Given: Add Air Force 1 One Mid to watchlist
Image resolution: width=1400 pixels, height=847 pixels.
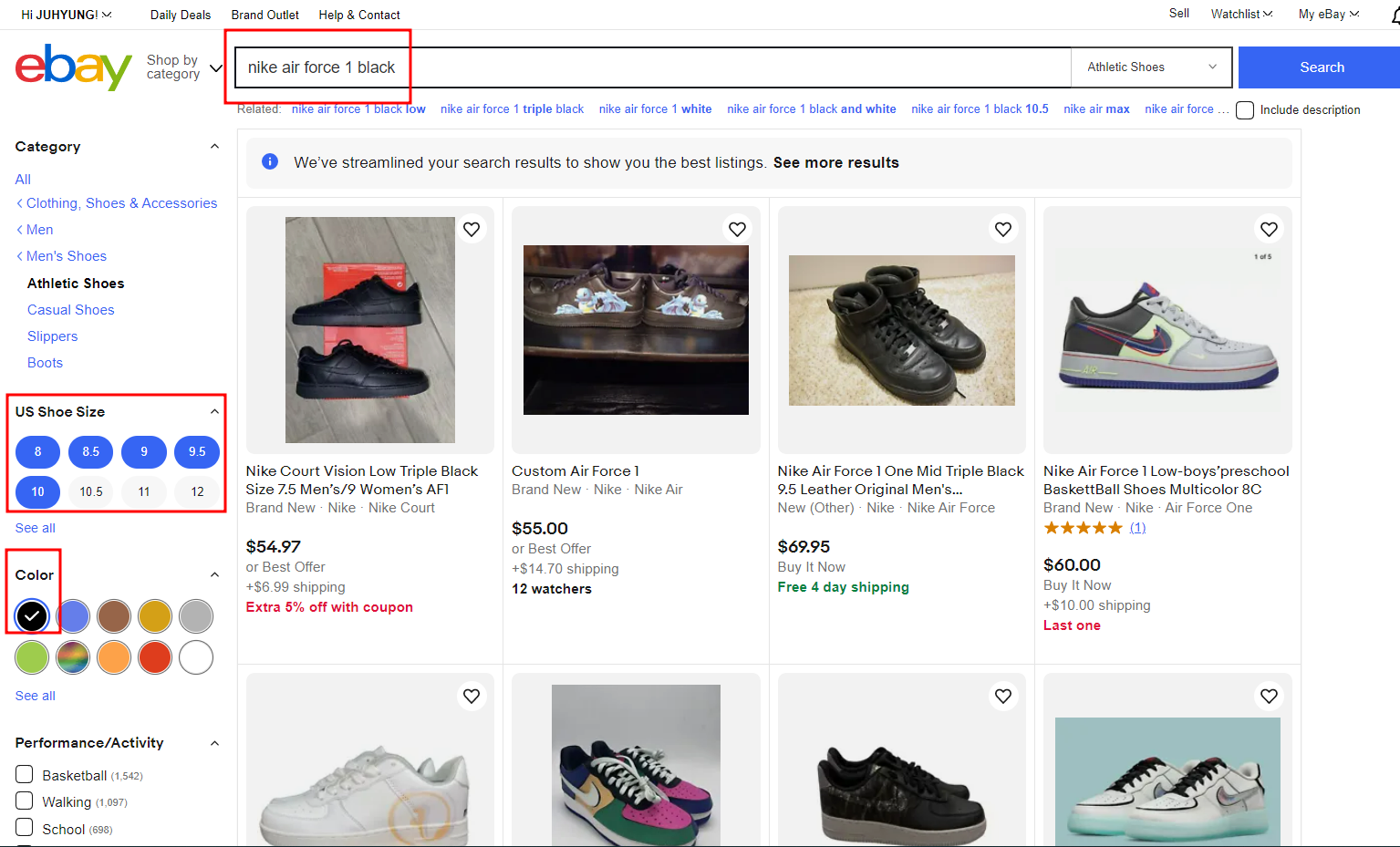Looking at the screenshot, I should [x=1003, y=230].
